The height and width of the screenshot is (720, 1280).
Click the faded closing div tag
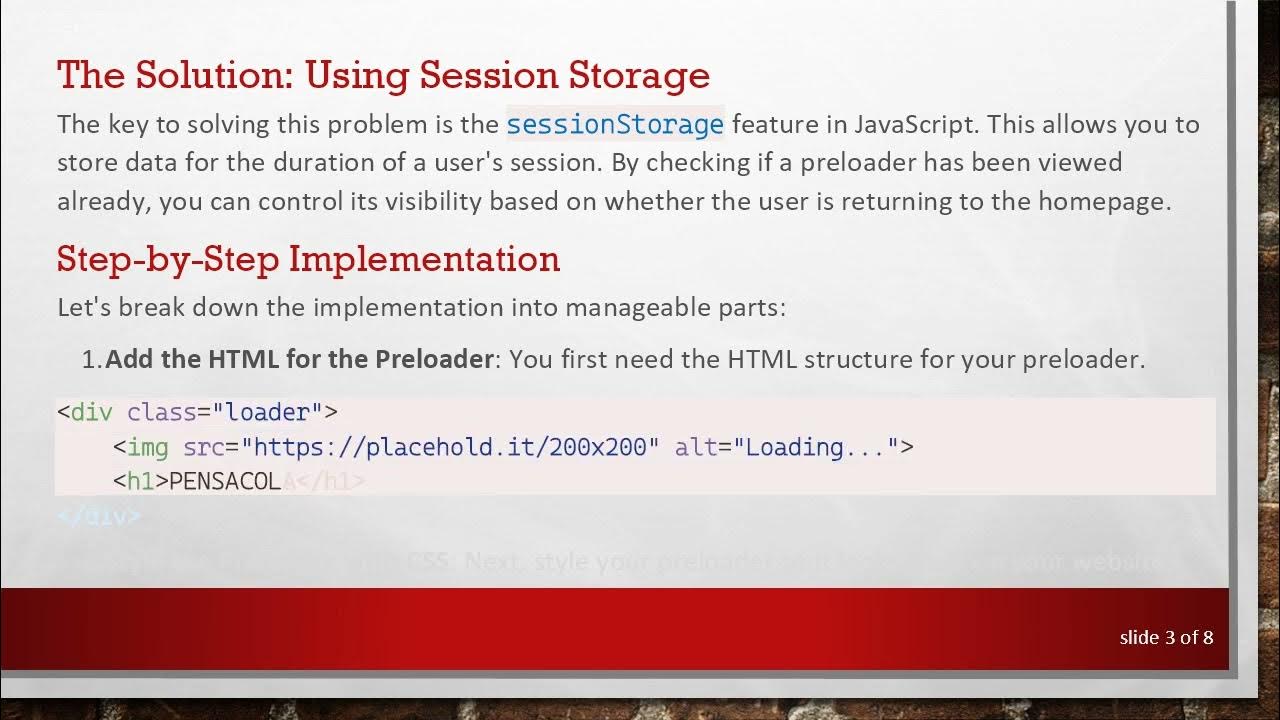coord(99,516)
